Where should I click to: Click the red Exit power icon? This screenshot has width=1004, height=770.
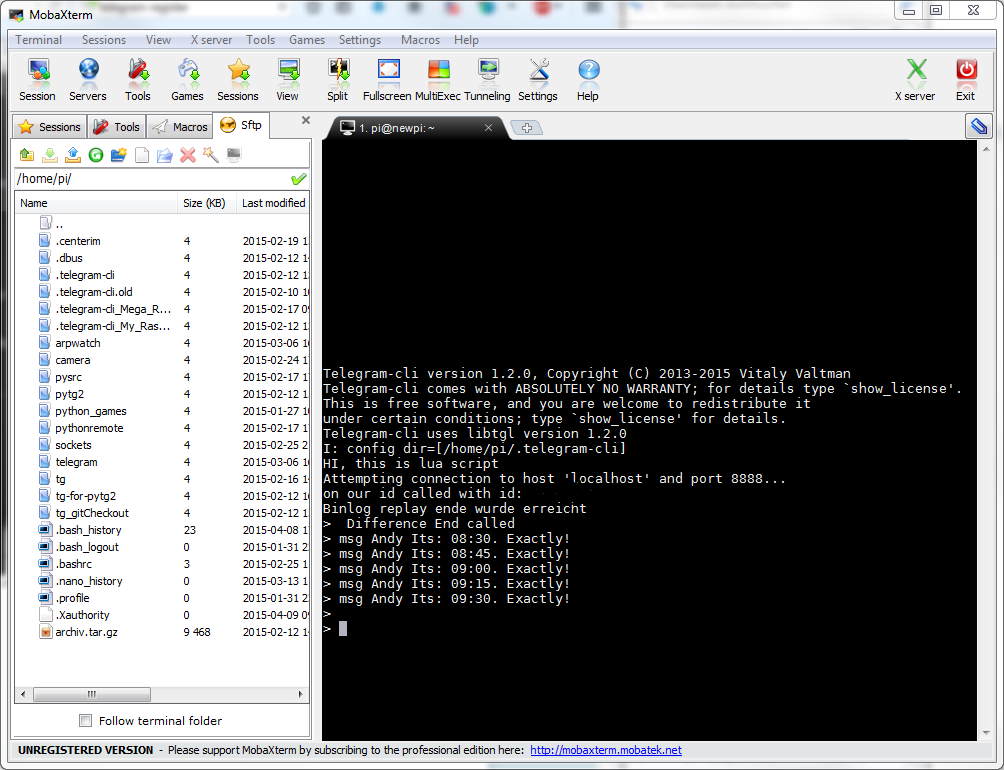966,79
